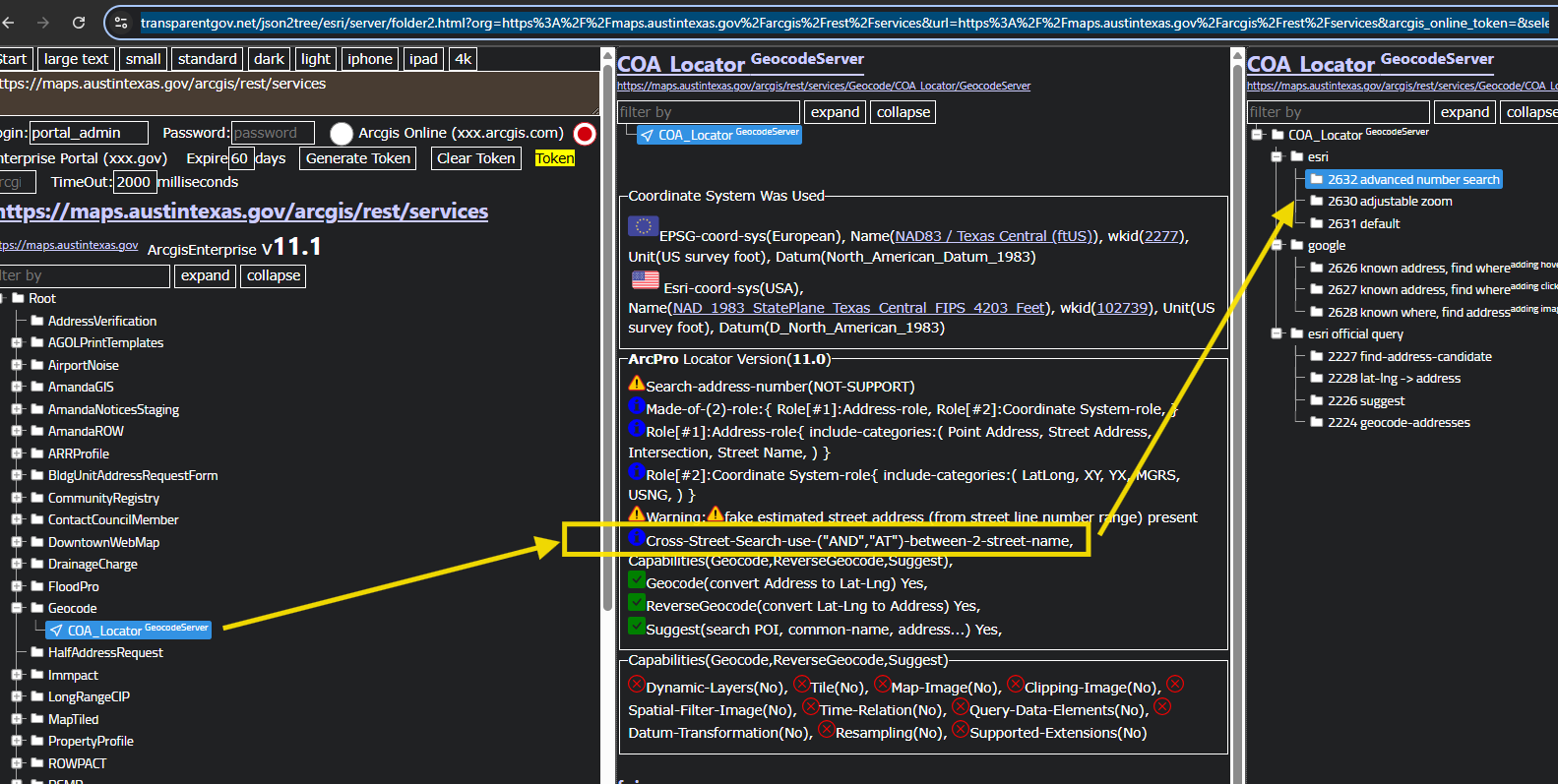
Task: Click the folder icon beside 2630 adjustable zoom
Action: (x=1317, y=201)
